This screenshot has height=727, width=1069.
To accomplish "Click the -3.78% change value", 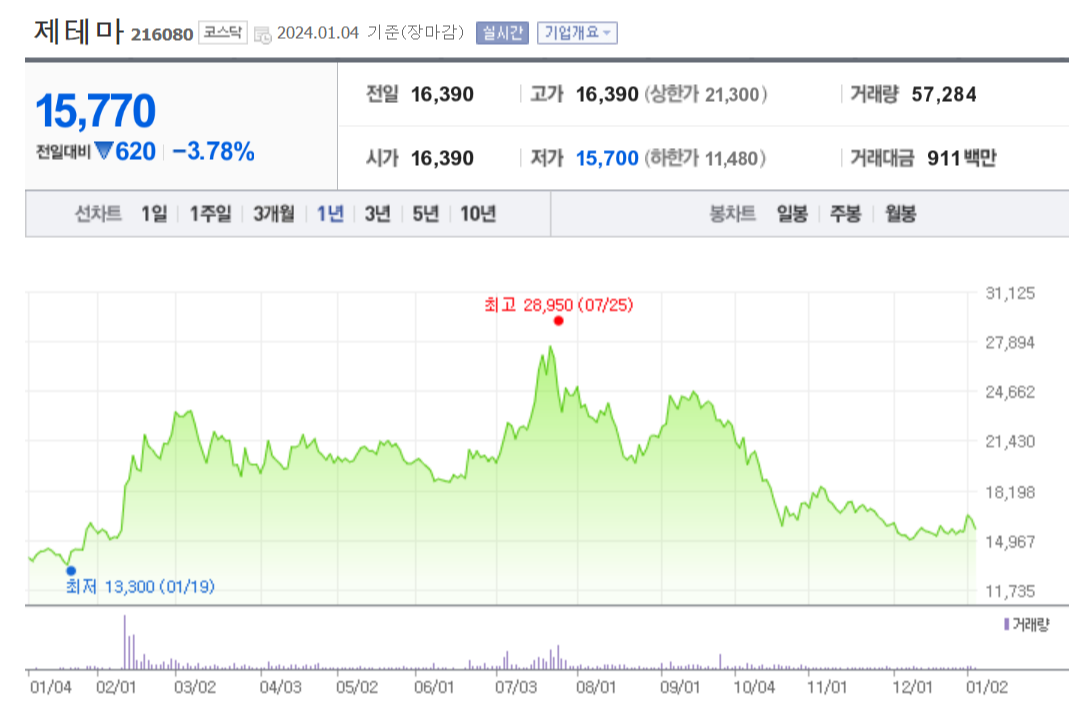I will (213, 151).
